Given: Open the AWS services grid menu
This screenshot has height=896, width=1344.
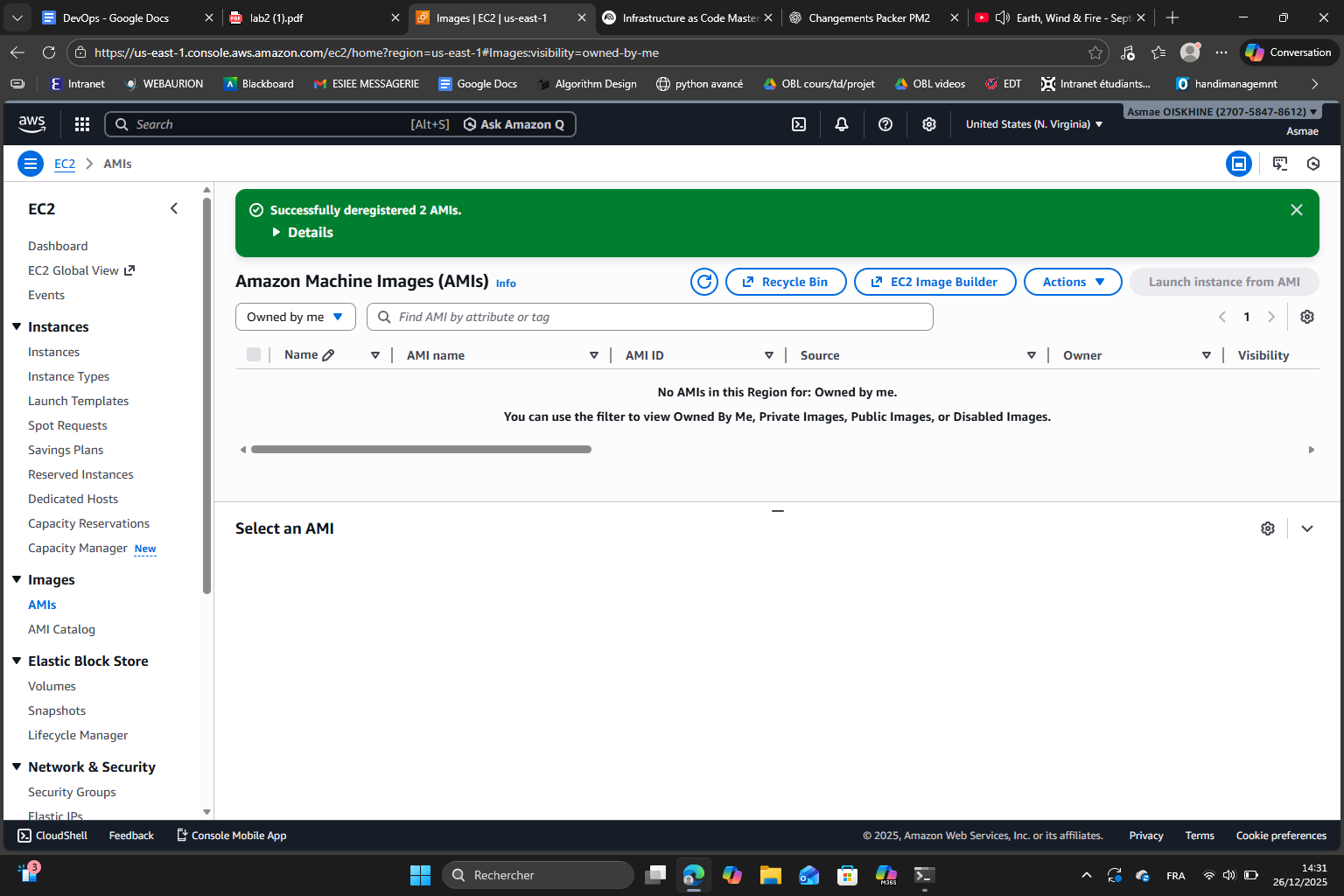Looking at the screenshot, I should click(x=81, y=123).
